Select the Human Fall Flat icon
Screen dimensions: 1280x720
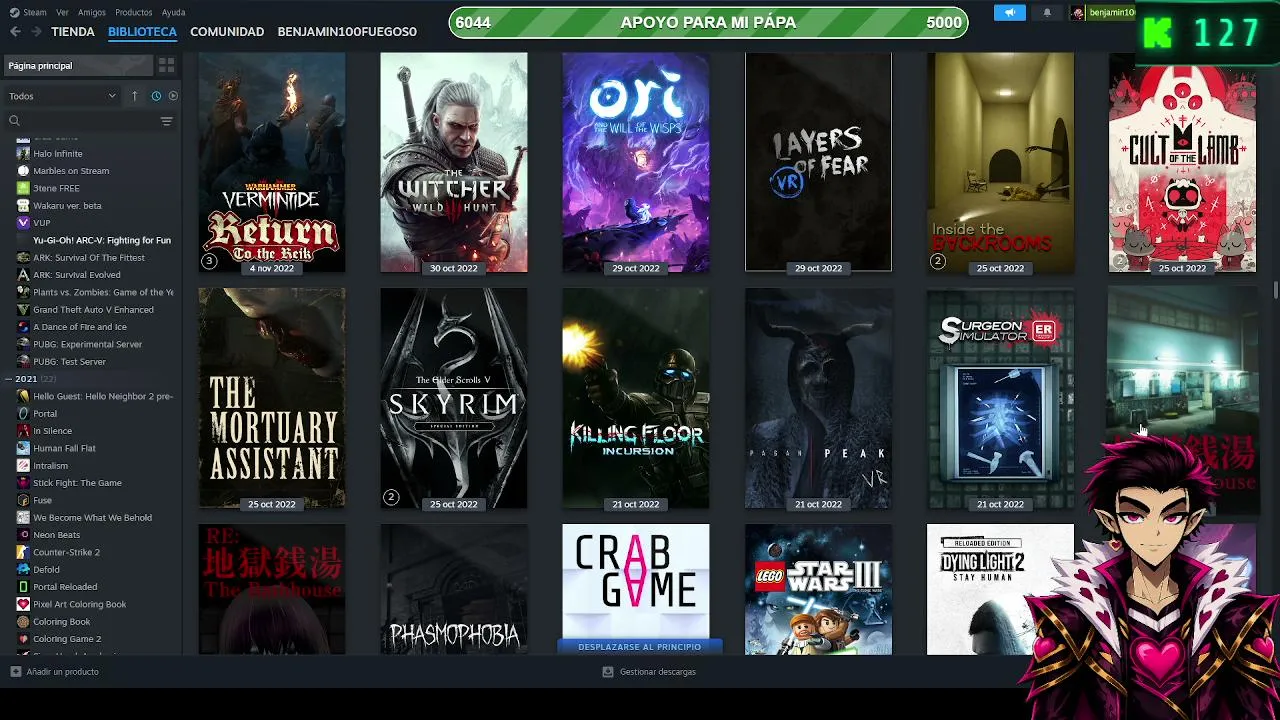(24, 448)
